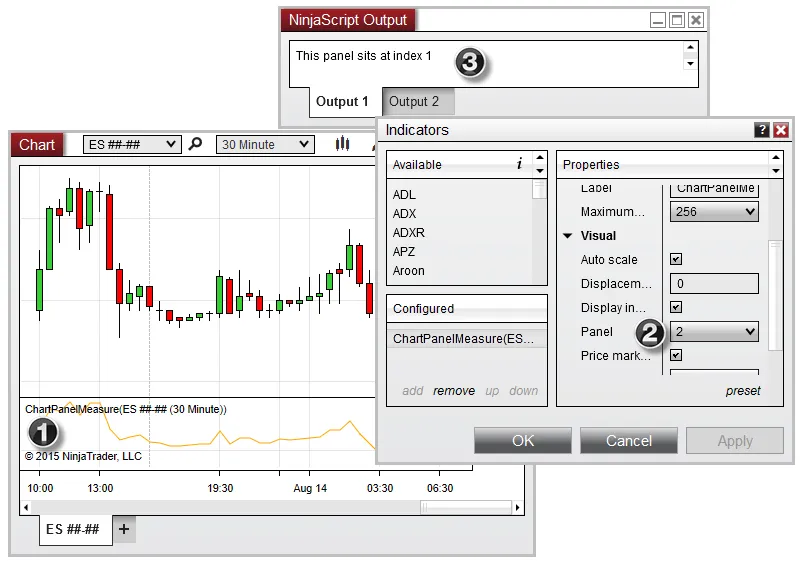Click down arrow beside Available list header
The width and height of the screenshot is (804, 565).
click(540, 171)
